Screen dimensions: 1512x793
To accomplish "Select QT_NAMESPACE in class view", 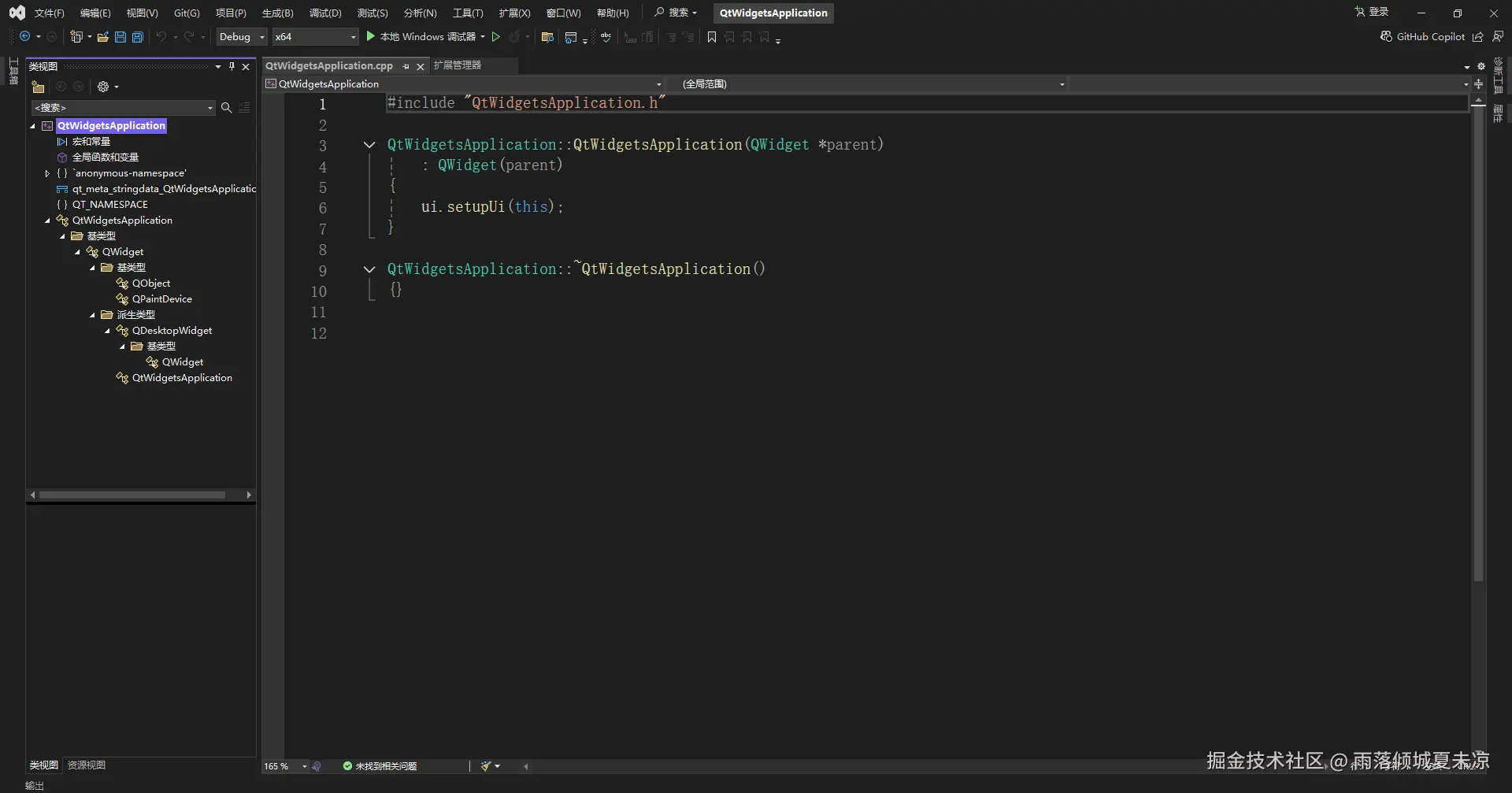I will [x=109, y=205].
